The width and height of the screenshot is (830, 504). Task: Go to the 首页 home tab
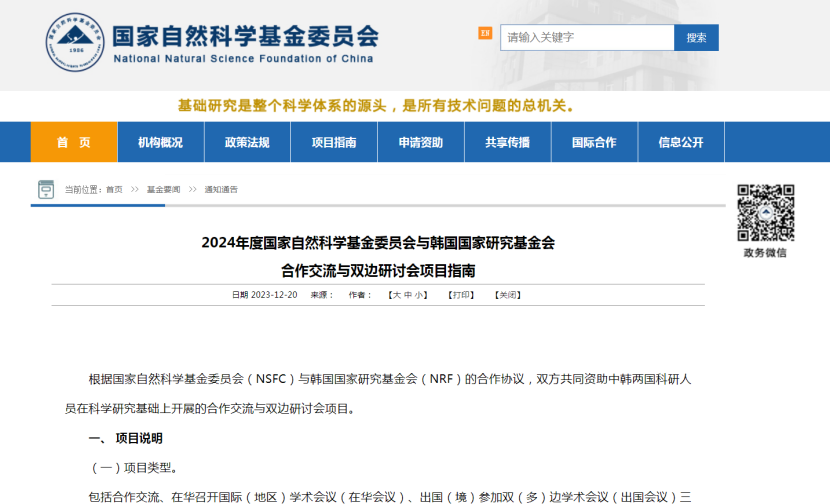[x=74, y=142]
